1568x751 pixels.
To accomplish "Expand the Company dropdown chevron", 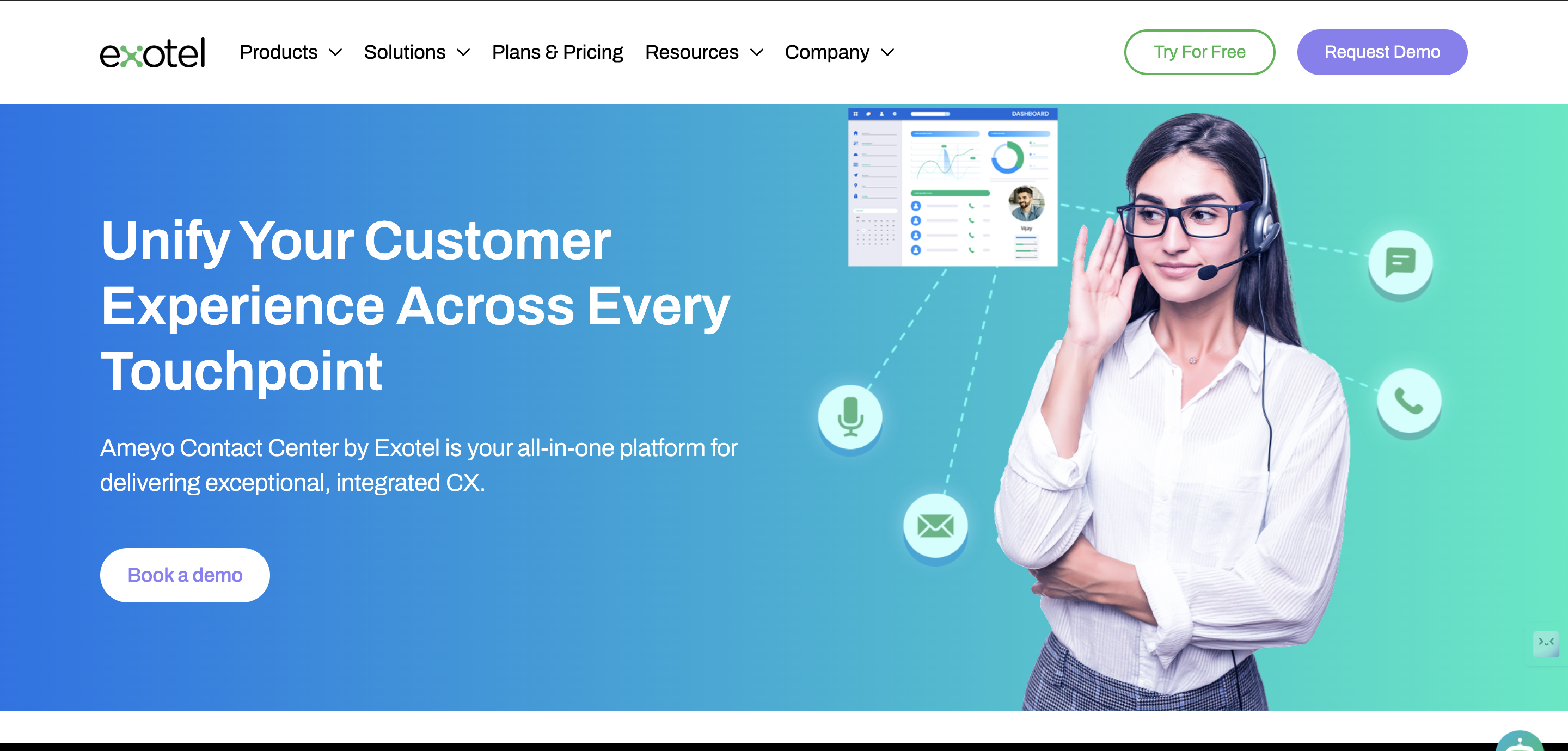I will click(887, 53).
